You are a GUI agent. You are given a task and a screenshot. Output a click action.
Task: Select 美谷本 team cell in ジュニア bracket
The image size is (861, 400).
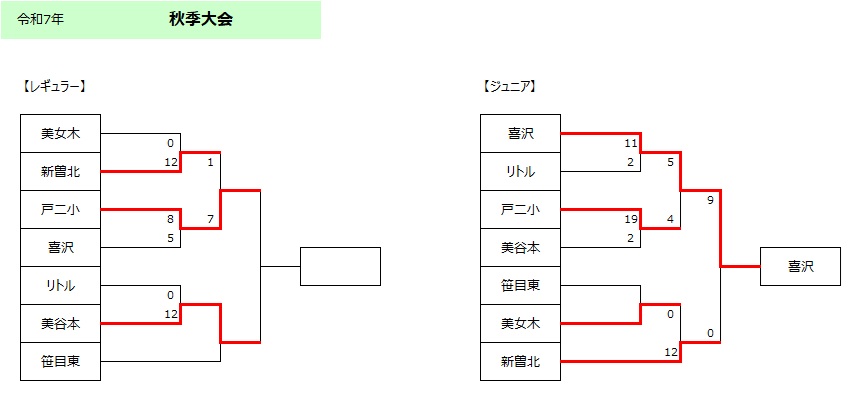coord(520,247)
